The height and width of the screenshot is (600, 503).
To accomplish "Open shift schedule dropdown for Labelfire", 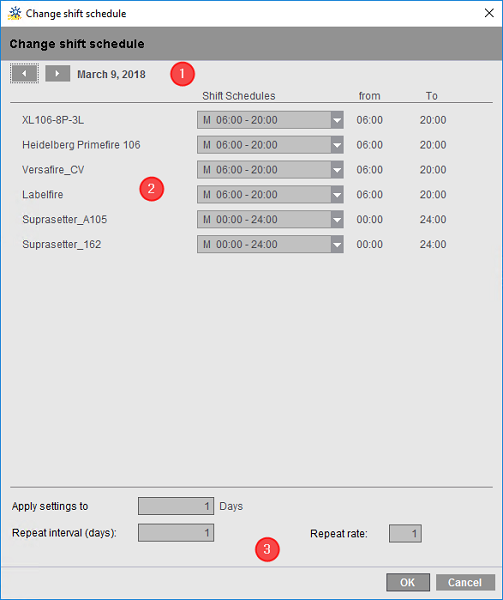I will pos(270,195).
